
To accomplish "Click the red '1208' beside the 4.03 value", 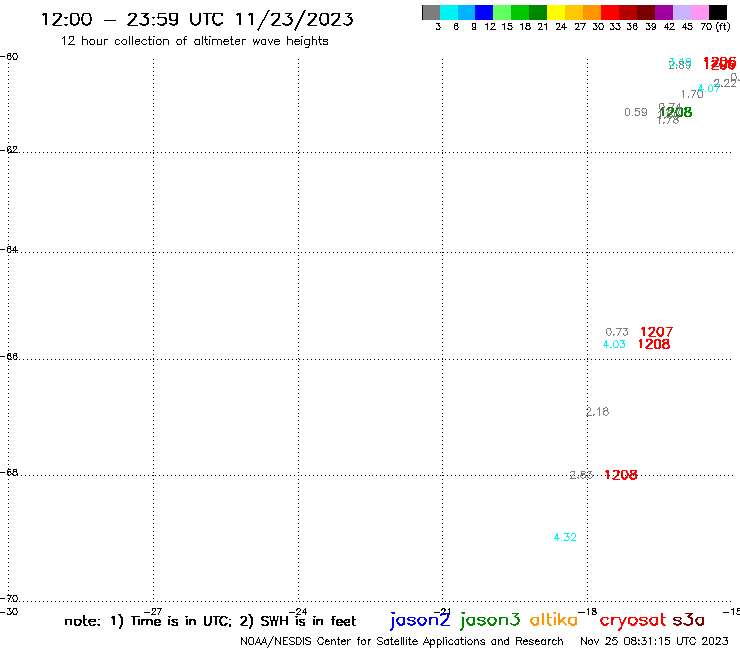I will [x=654, y=345].
